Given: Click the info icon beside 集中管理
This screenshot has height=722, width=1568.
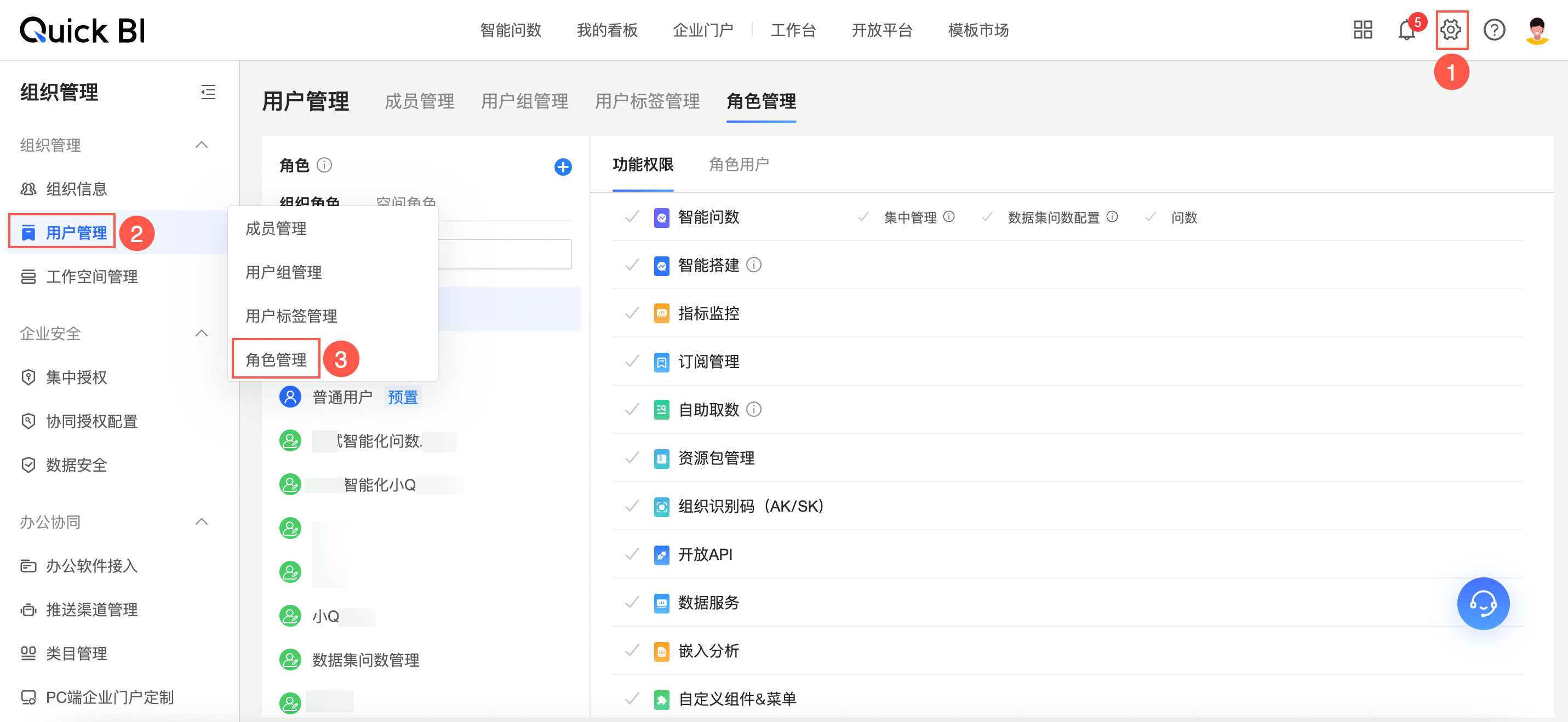Looking at the screenshot, I should click(x=949, y=217).
